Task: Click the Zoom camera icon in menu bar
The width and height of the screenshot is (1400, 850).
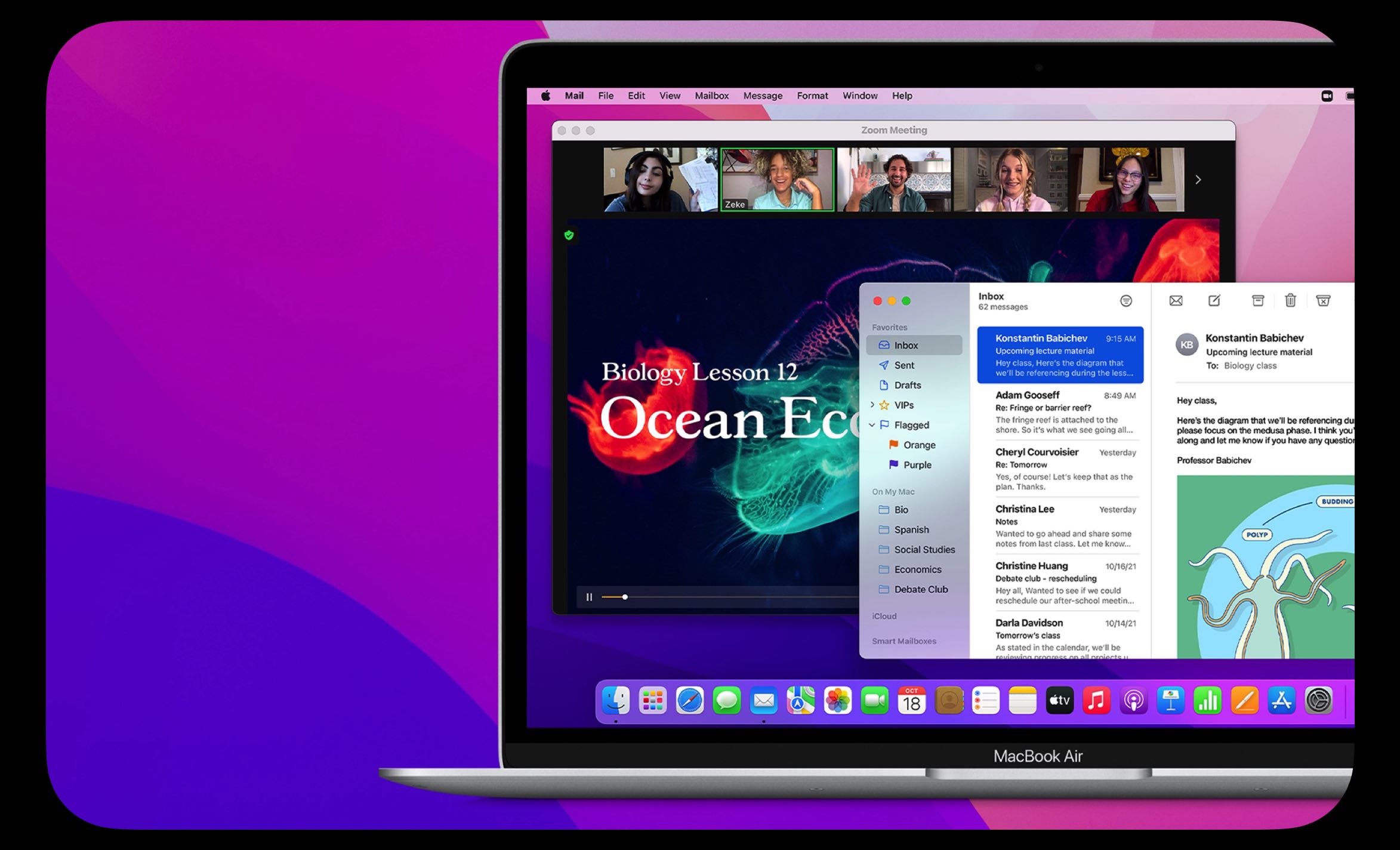Action: coord(1327,96)
